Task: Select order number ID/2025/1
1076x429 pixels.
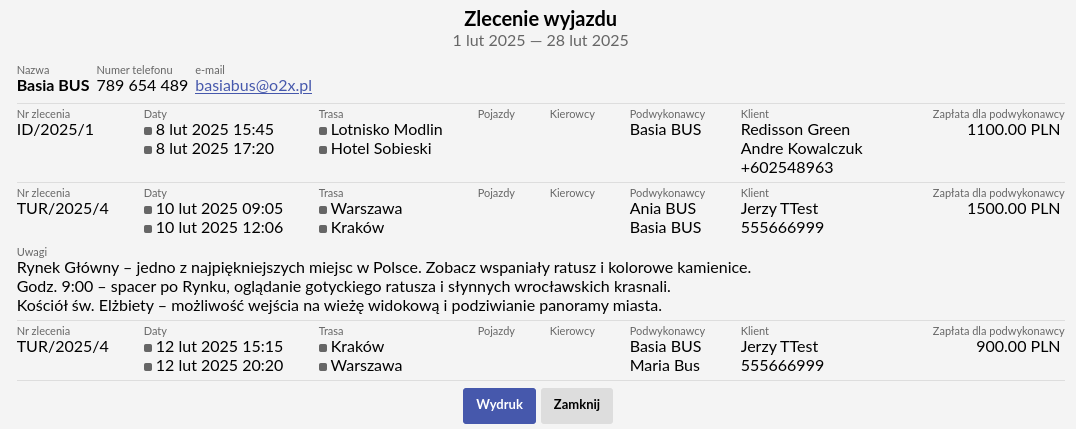Action: pos(55,130)
